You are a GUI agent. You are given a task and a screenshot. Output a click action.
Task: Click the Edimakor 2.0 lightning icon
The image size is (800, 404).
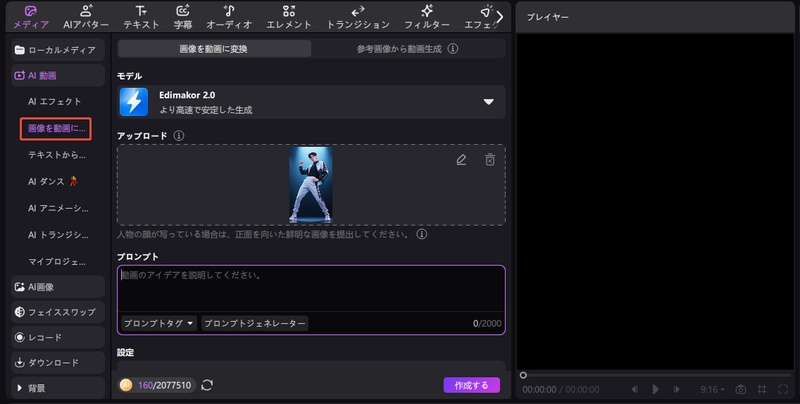click(134, 102)
